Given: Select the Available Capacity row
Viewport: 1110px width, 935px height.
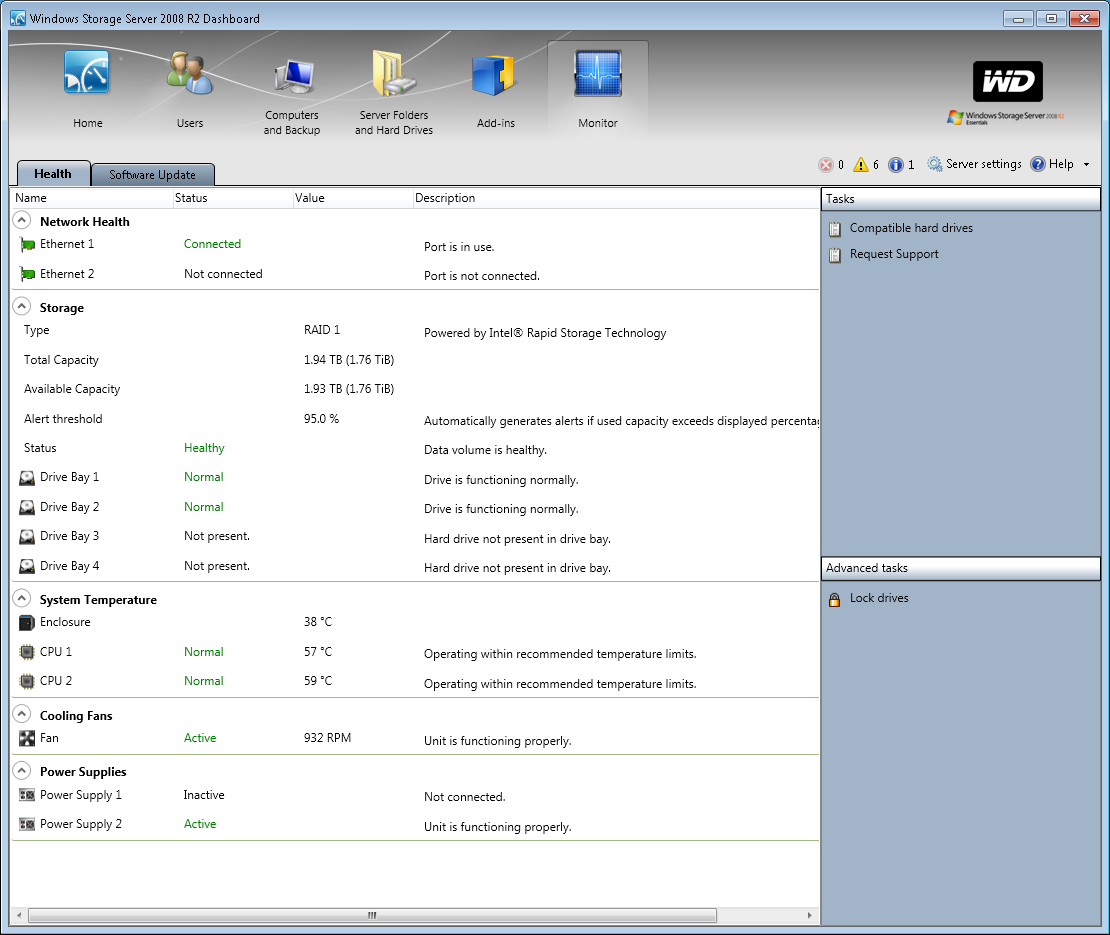Looking at the screenshot, I should (416, 389).
